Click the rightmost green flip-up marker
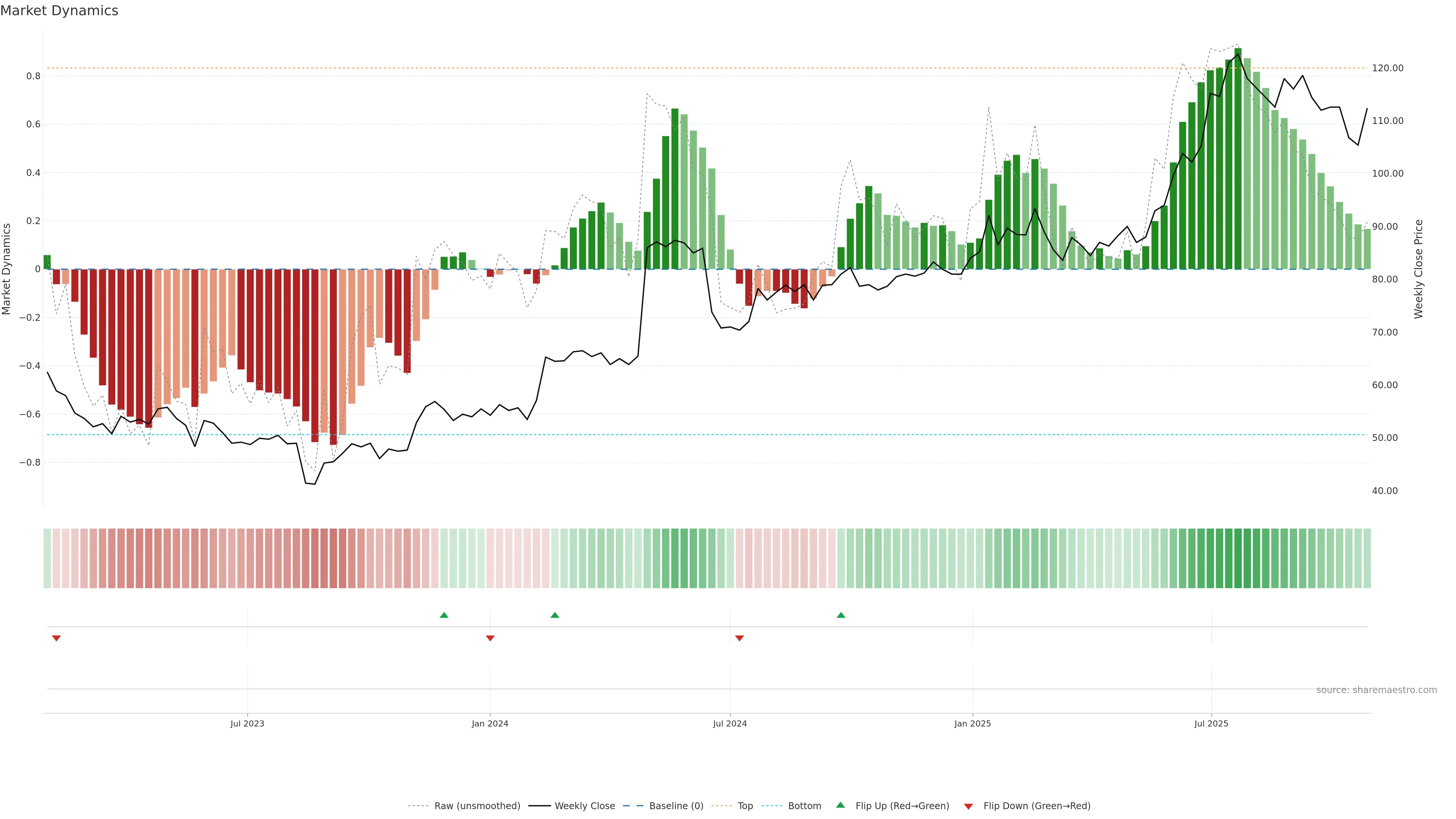The image size is (1456, 819). (841, 615)
